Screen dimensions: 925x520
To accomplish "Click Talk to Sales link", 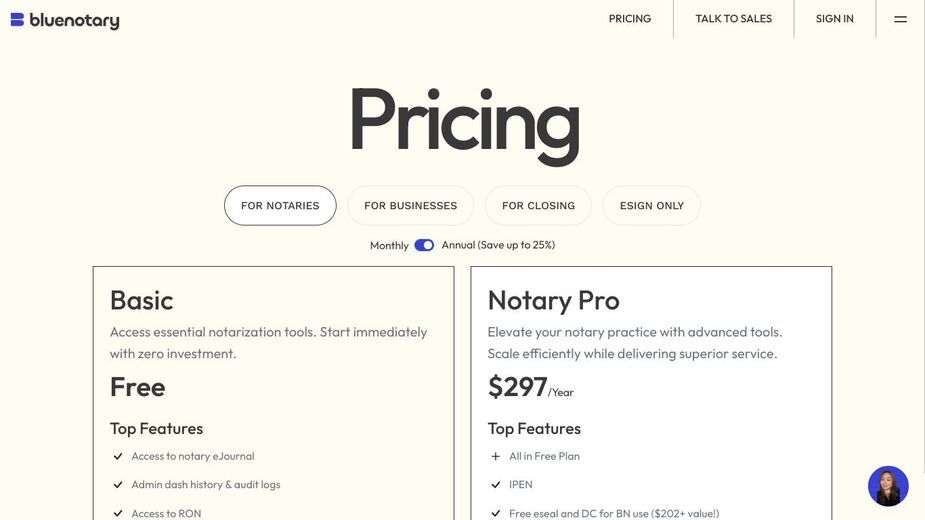I will coord(734,19).
